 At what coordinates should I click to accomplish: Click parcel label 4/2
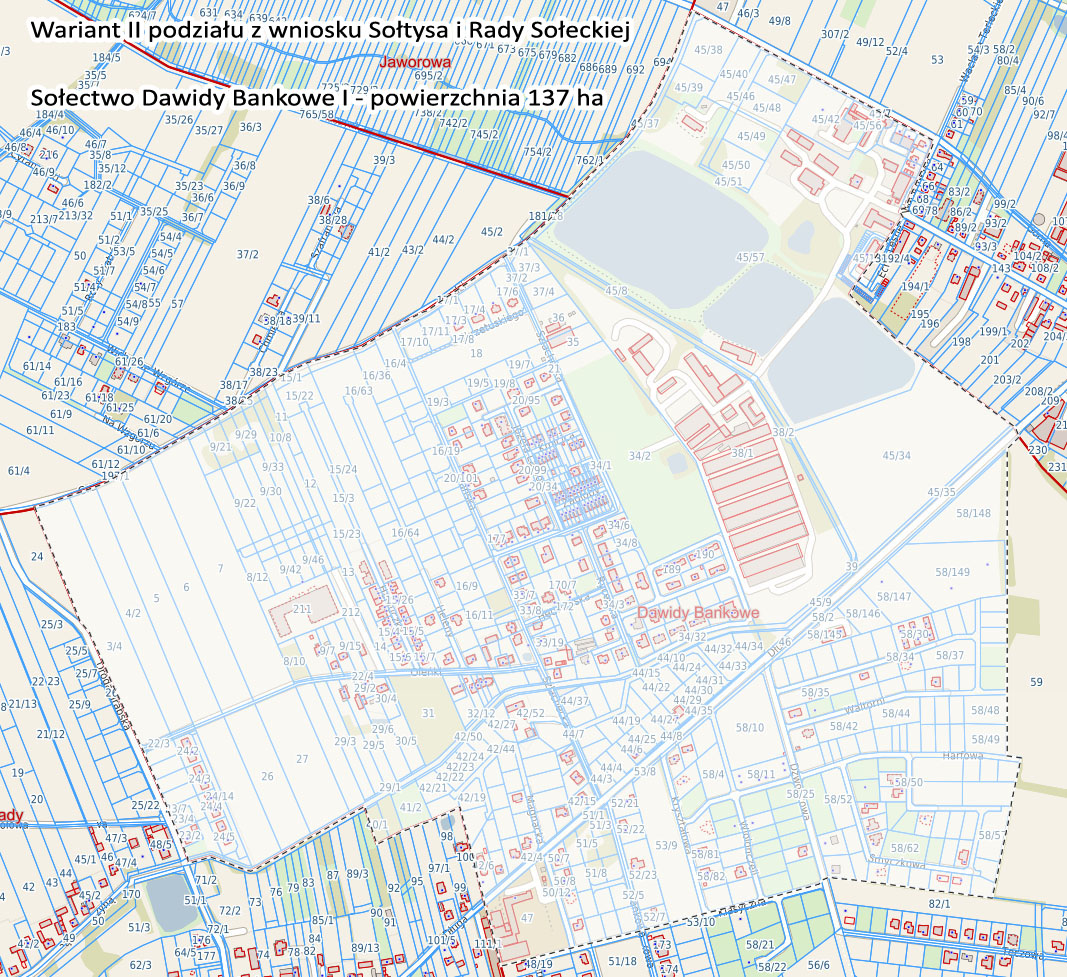click(132, 612)
